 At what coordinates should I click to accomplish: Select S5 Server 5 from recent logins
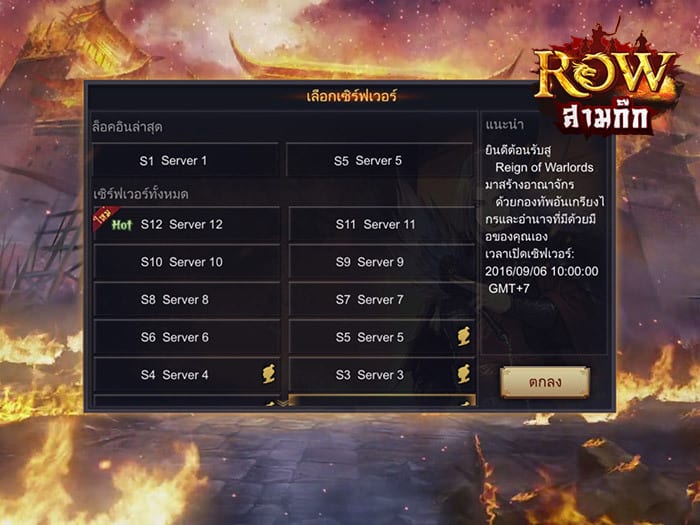point(379,160)
